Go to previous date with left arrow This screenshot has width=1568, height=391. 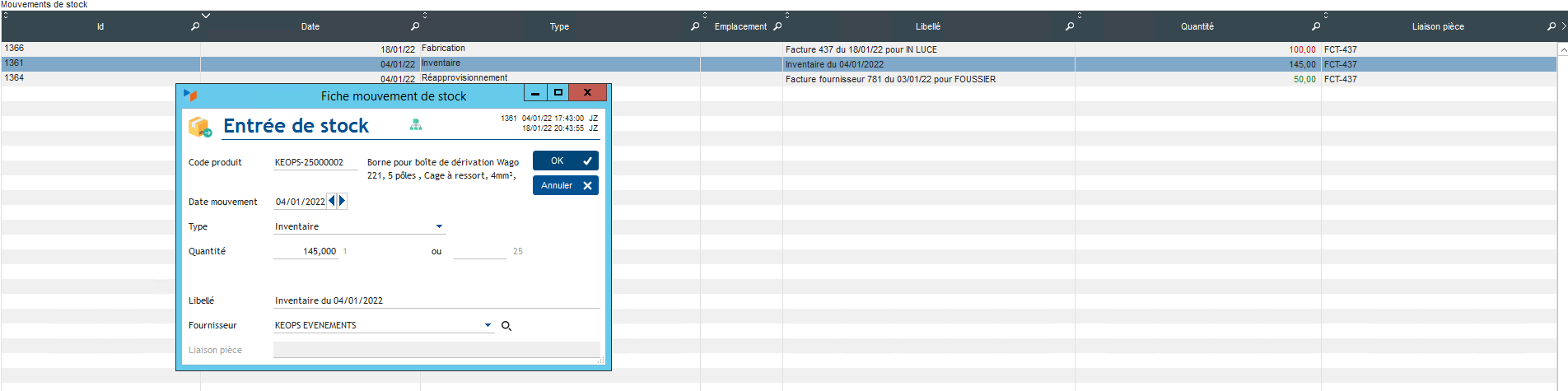click(x=332, y=201)
